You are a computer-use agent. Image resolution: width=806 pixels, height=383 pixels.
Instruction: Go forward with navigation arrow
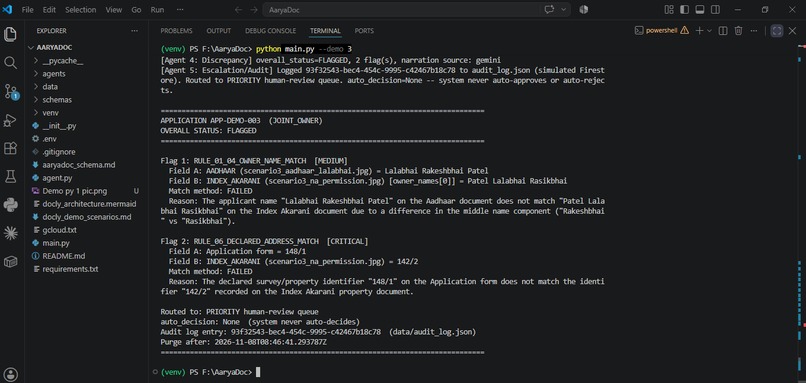pos(254,10)
